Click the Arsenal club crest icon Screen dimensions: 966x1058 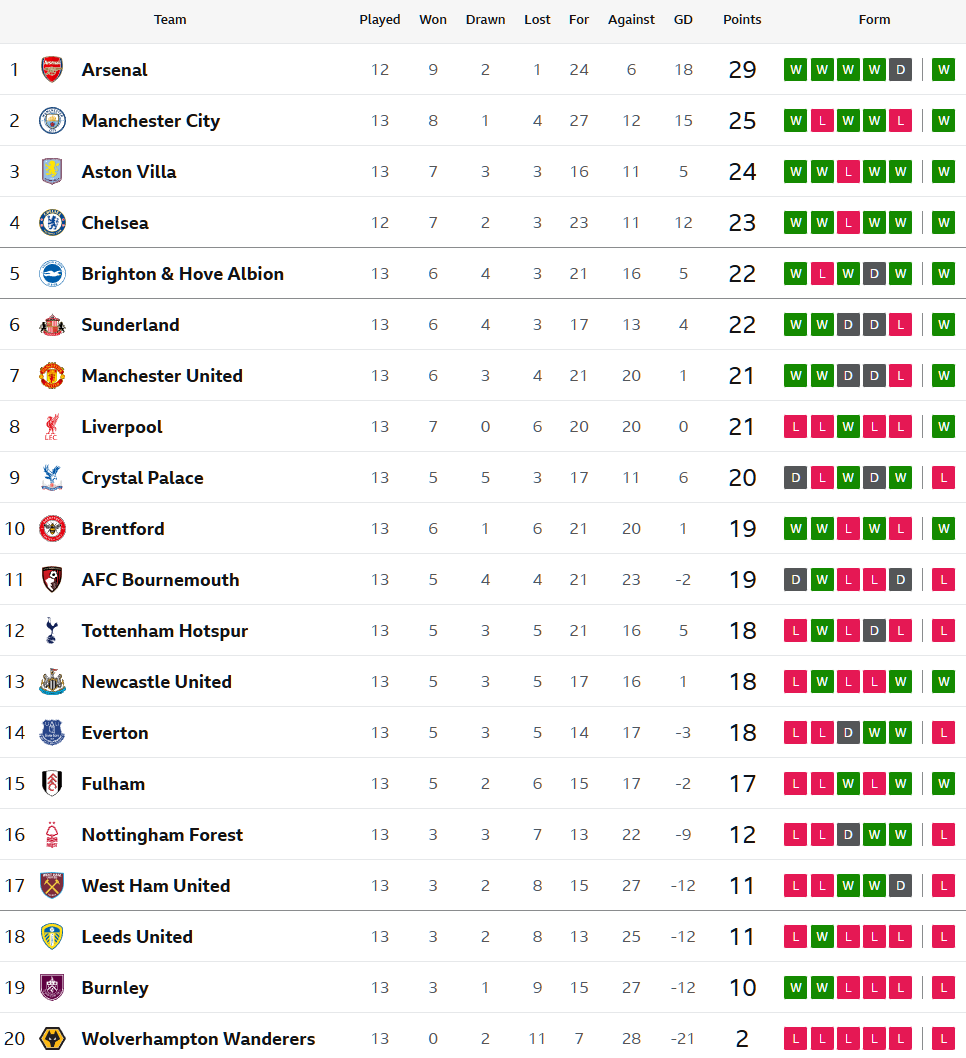tap(52, 70)
